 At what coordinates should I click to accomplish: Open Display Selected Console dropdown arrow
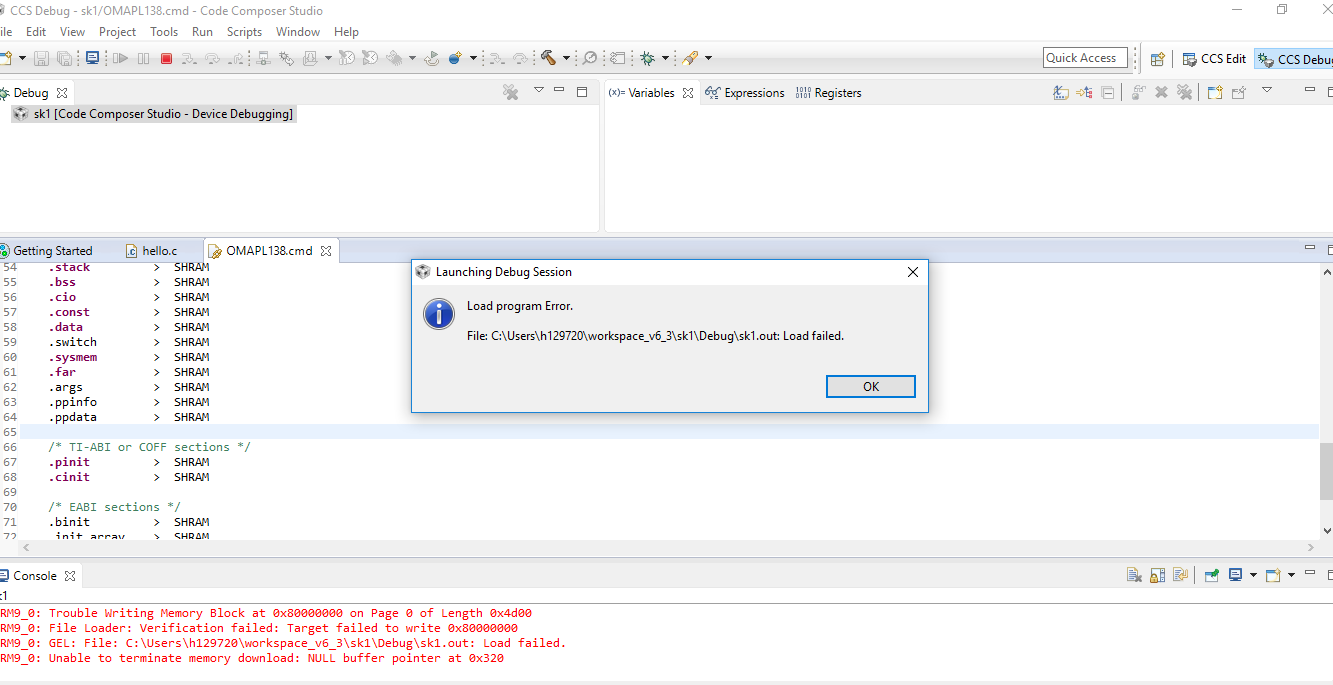(1253, 575)
